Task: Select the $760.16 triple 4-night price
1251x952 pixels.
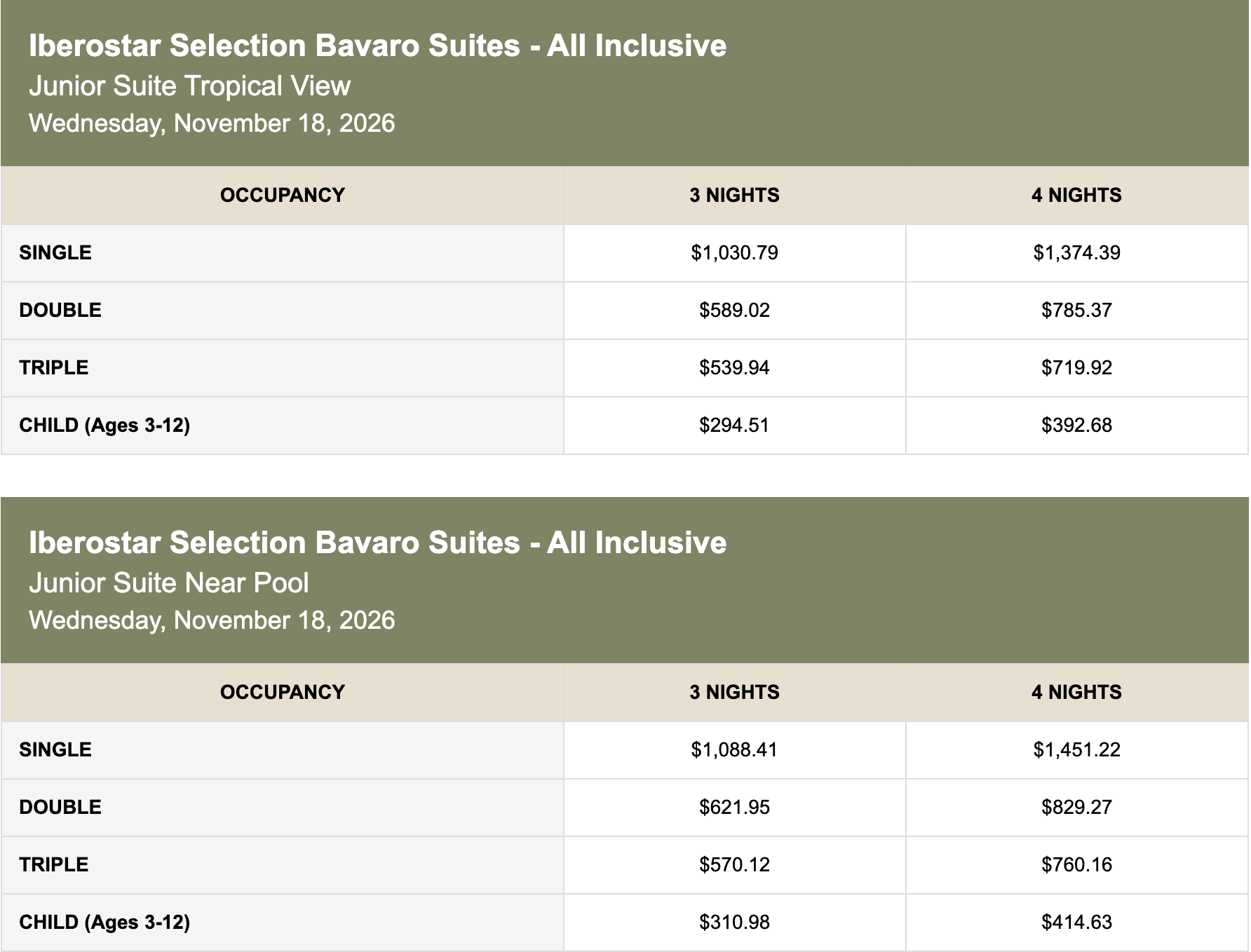Action: [x=1076, y=864]
